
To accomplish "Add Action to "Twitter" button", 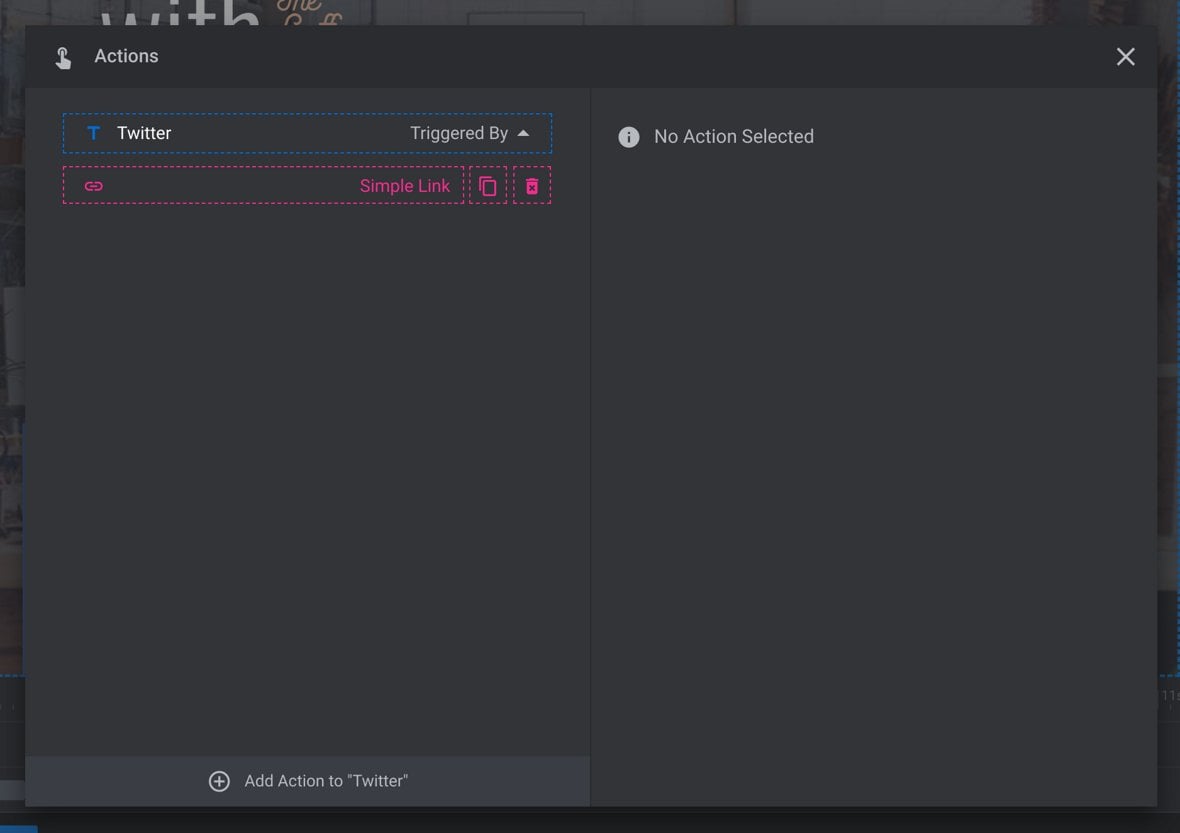I will [x=308, y=781].
